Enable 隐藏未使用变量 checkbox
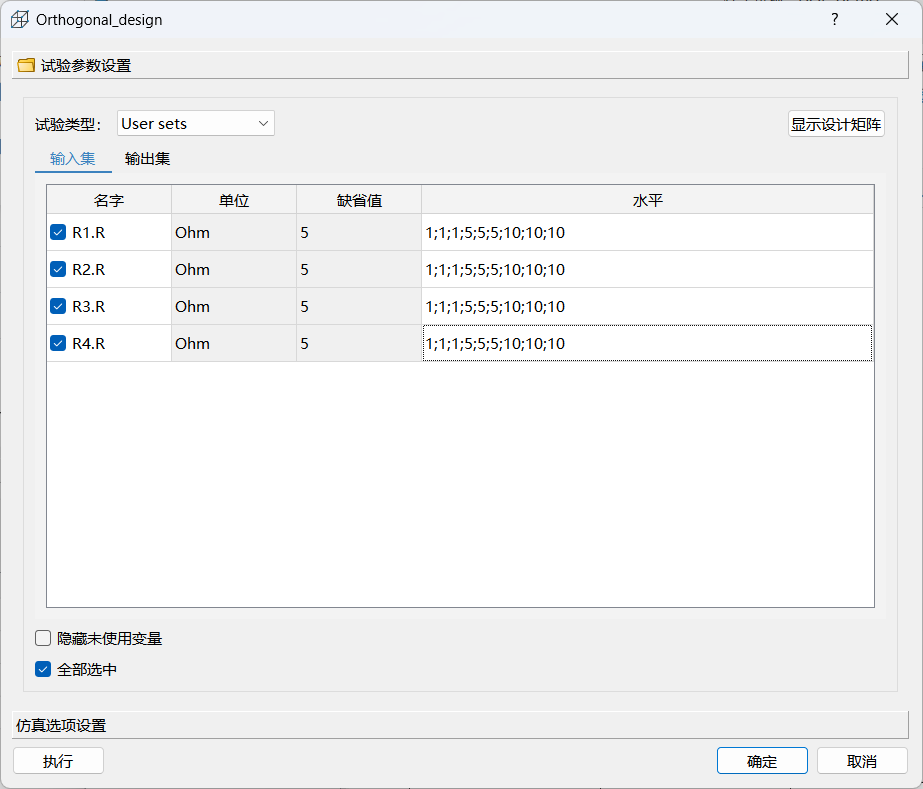The width and height of the screenshot is (923, 789). [43, 638]
